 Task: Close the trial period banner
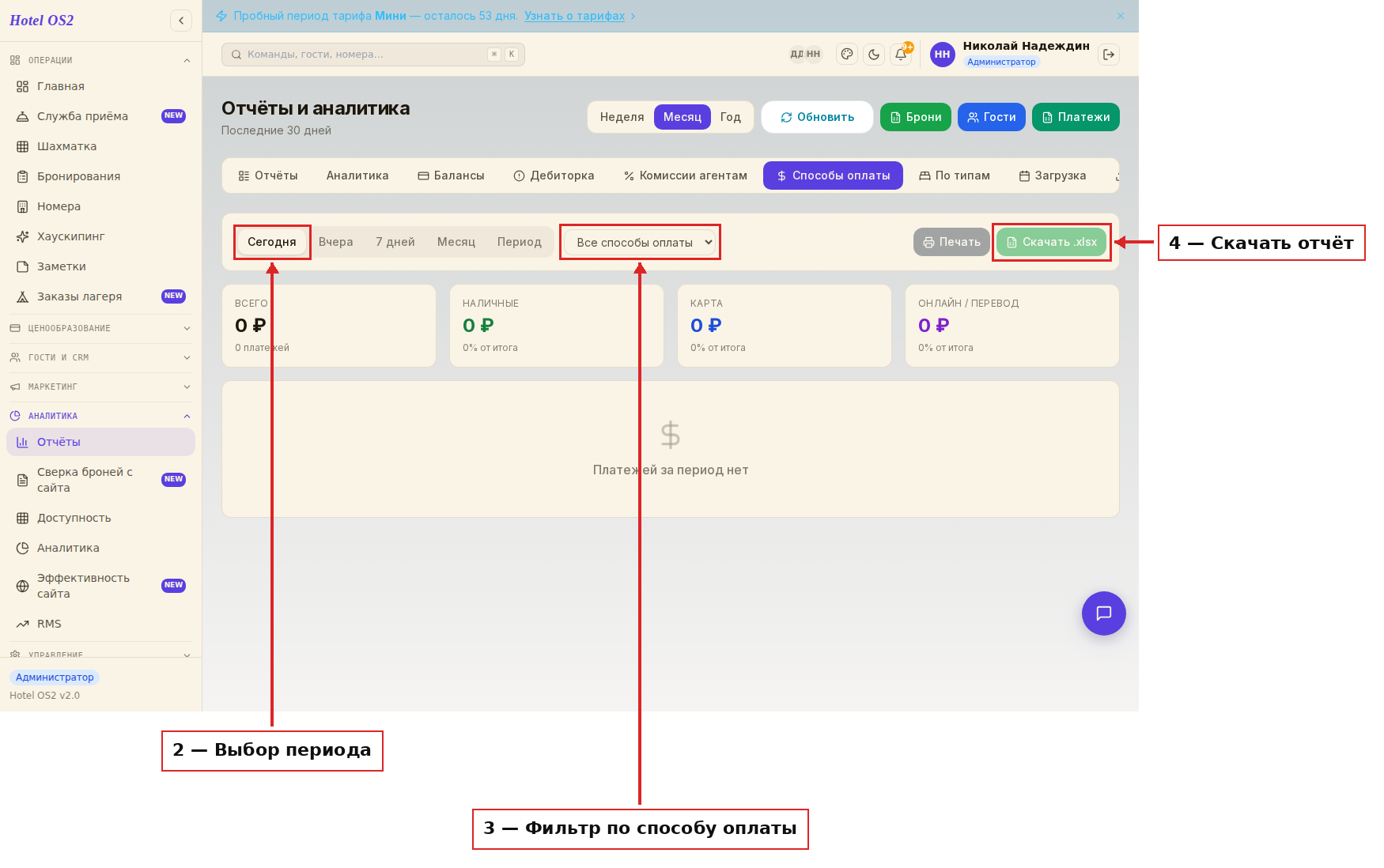pyautogui.click(x=1121, y=16)
